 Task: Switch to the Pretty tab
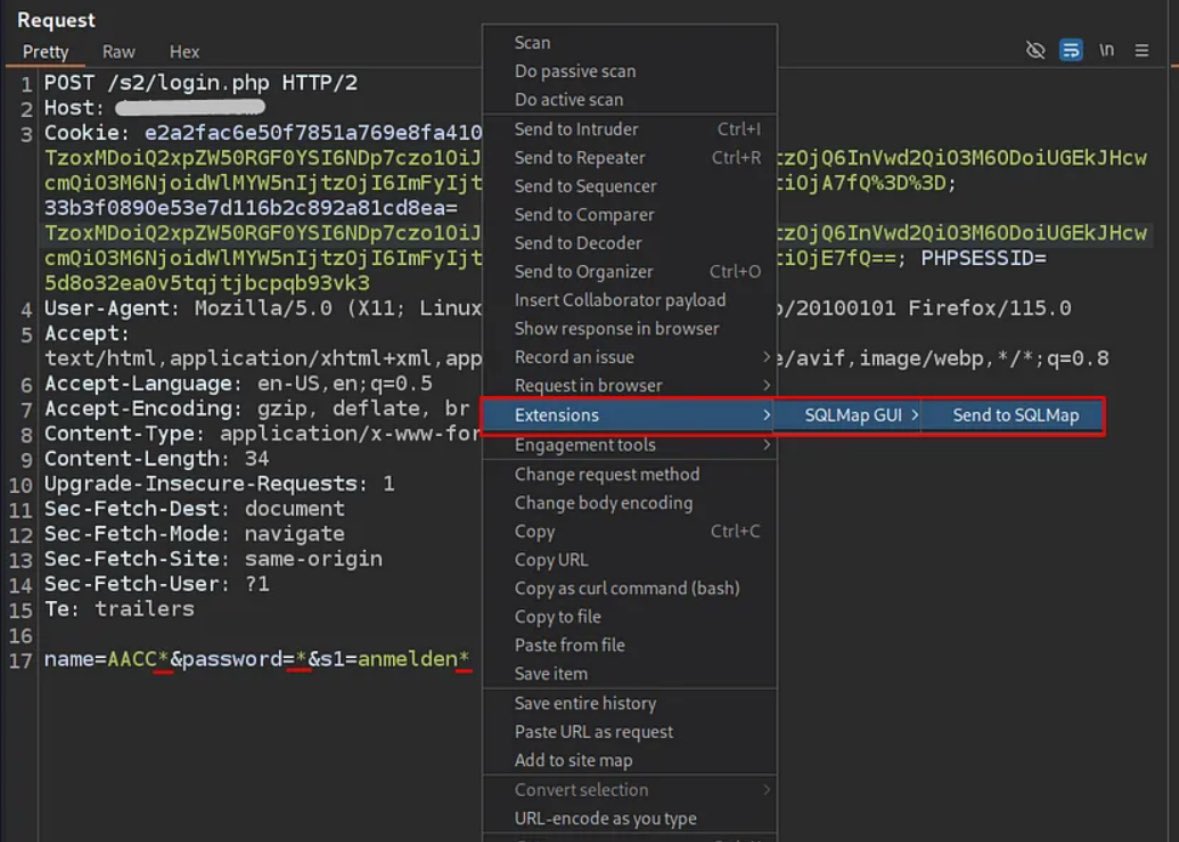(45, 52)
